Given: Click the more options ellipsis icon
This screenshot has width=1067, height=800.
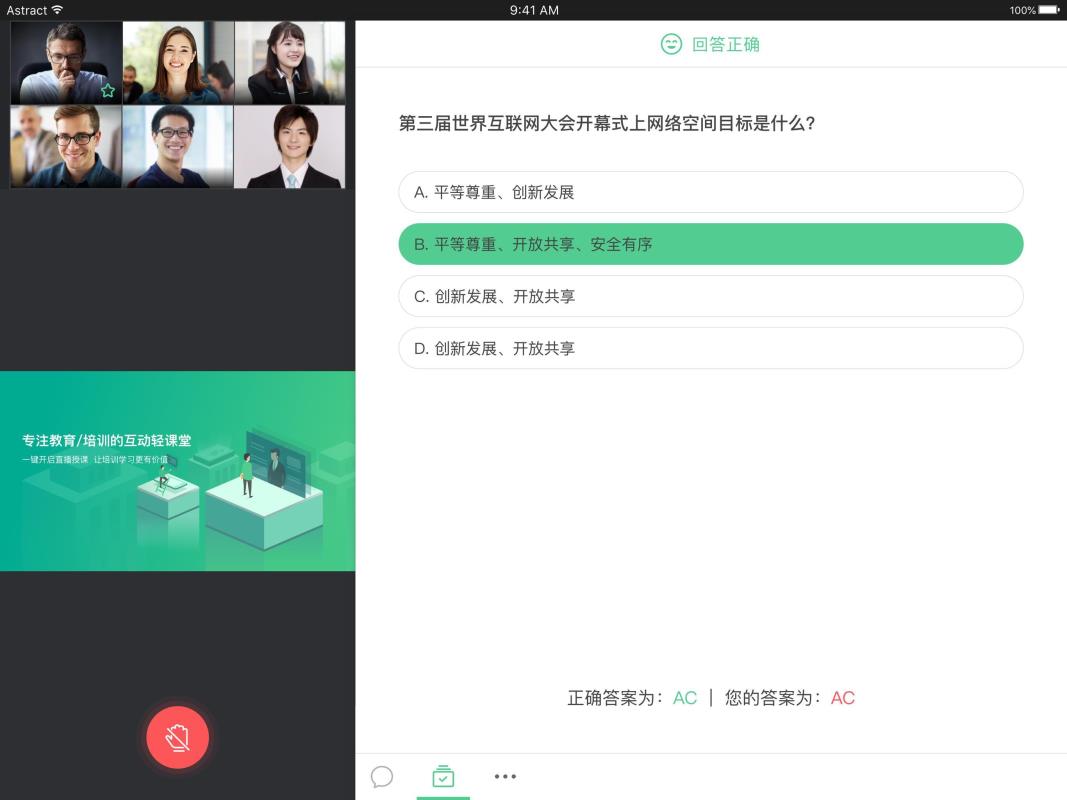Looking at the screenshot, I should click(x=505, y=776).
